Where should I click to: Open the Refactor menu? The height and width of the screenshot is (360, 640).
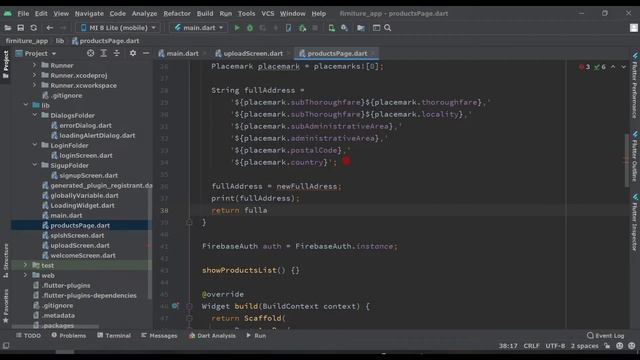pos(177,13)
